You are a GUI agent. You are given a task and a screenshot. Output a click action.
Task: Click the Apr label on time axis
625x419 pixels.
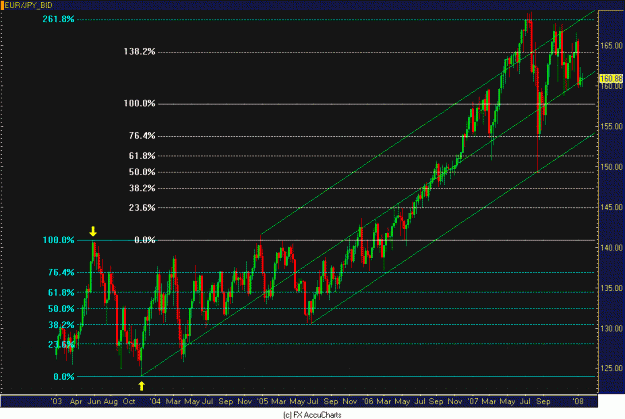coord(76,401)
